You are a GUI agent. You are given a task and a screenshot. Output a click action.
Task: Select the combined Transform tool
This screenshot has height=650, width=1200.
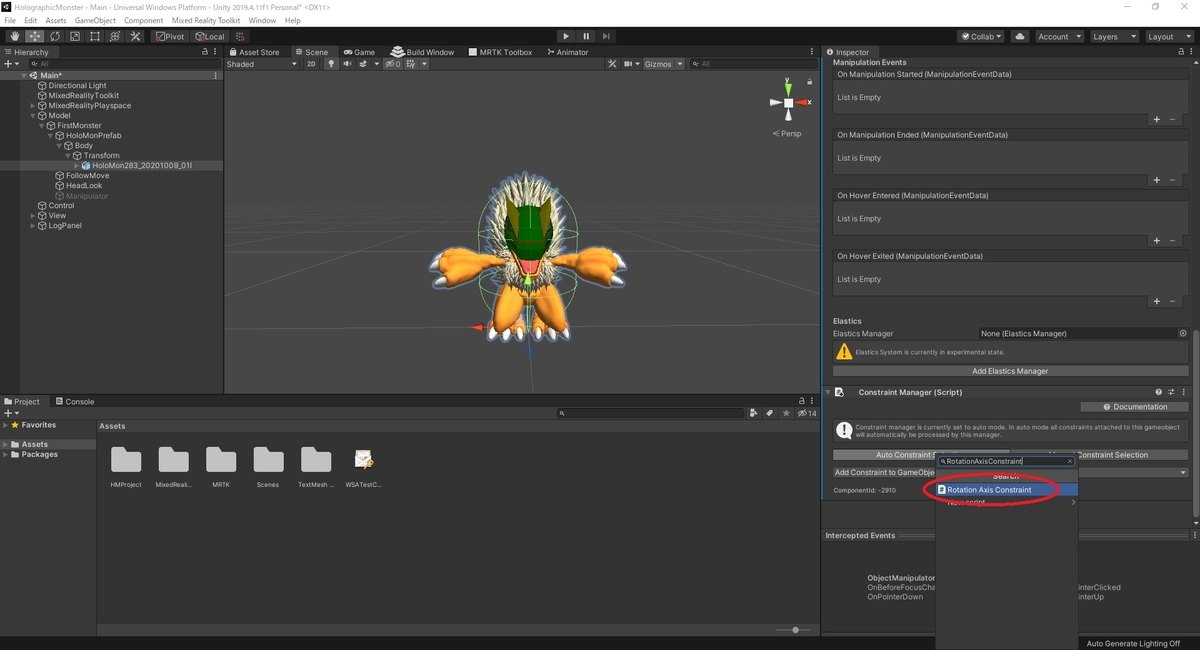click(x=114, y=36)
